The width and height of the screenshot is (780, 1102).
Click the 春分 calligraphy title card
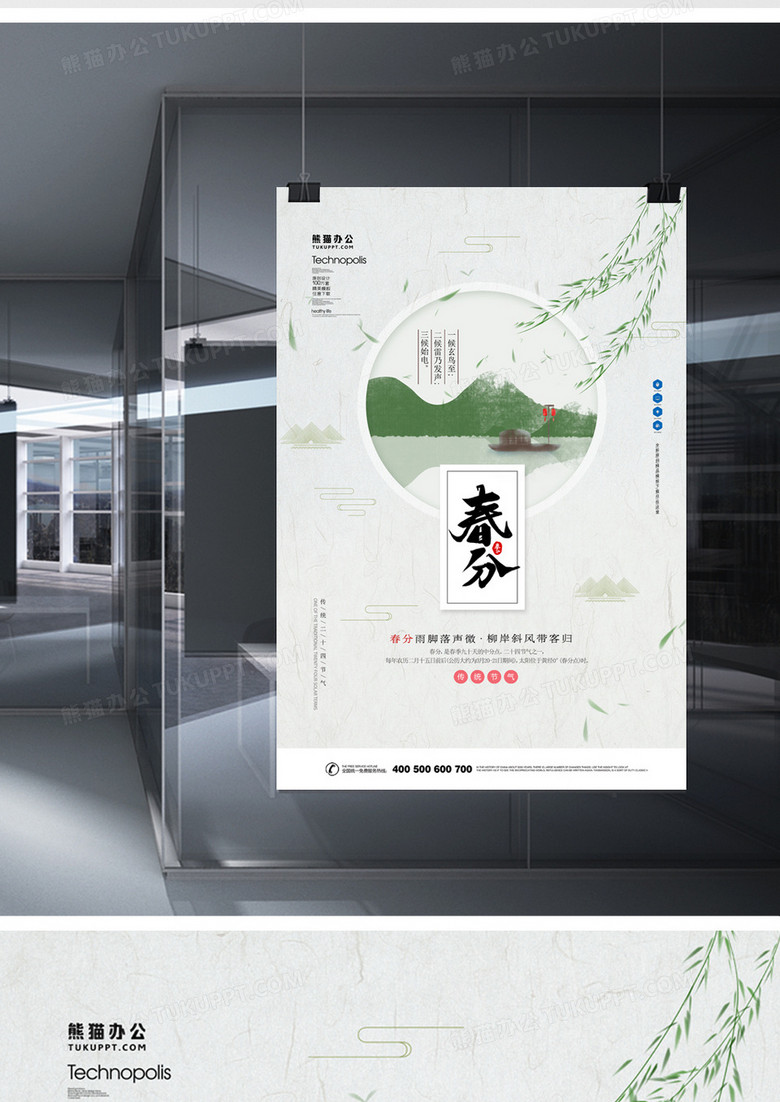(483, 536)
